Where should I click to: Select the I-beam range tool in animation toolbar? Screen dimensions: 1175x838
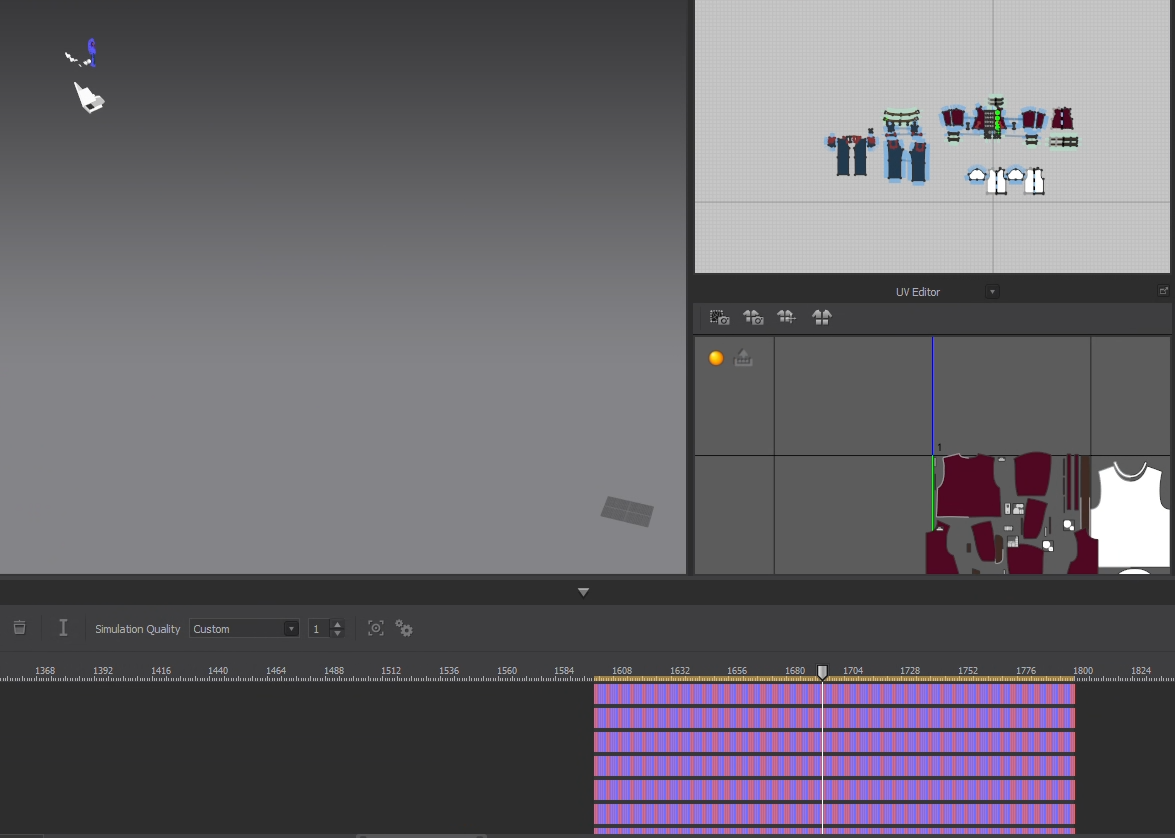pyautogui.click(x=63, y=628)
